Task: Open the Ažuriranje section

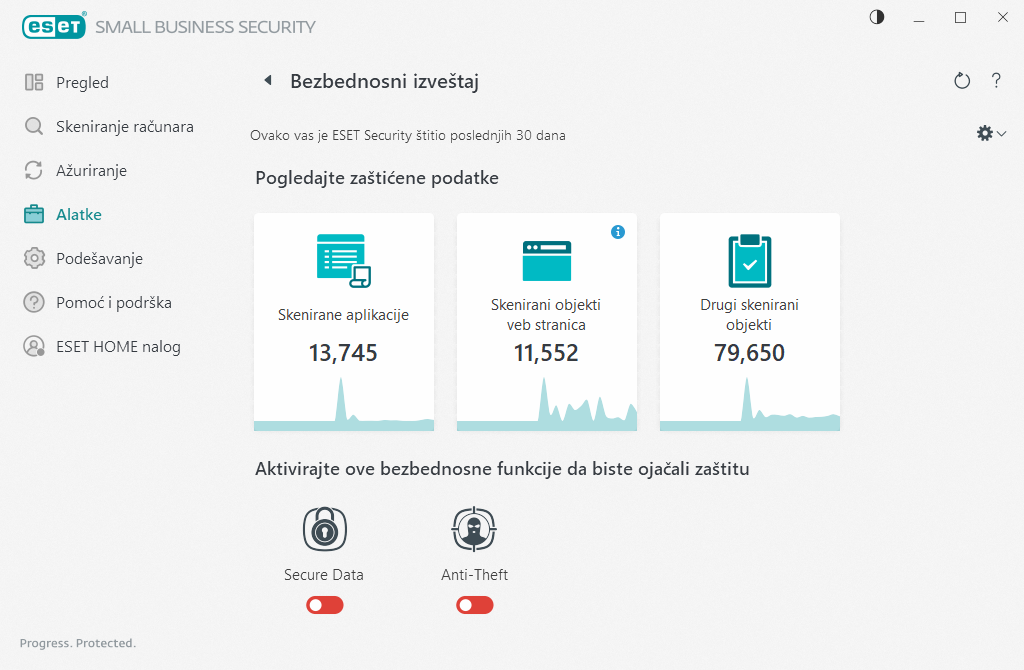Action: [91, 171]
